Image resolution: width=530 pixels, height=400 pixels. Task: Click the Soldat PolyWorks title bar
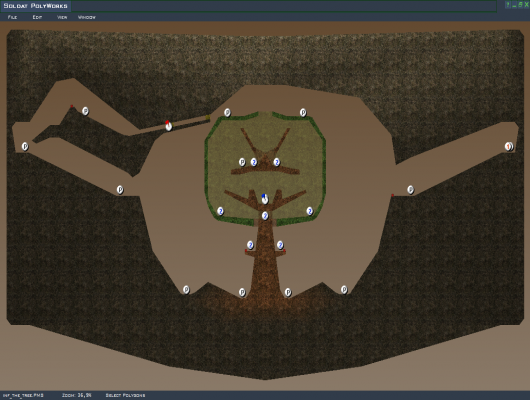(x=249, y=6)
